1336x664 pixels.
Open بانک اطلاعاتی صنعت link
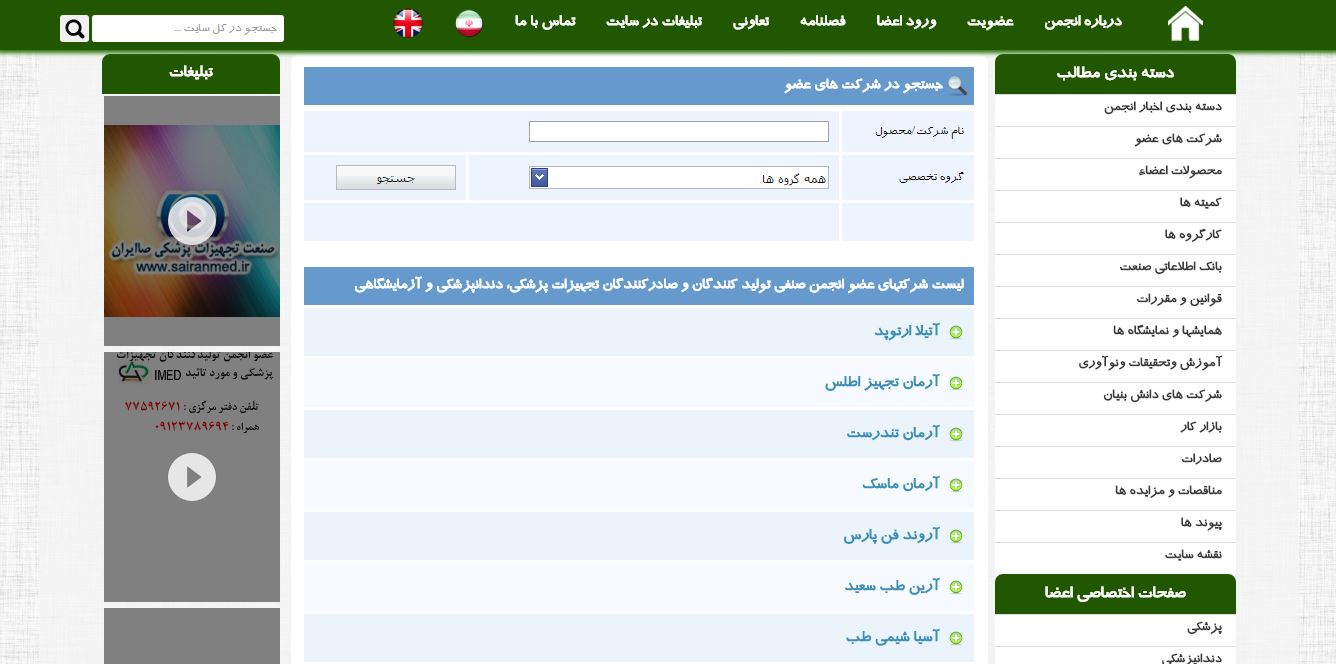[1171, 267]
